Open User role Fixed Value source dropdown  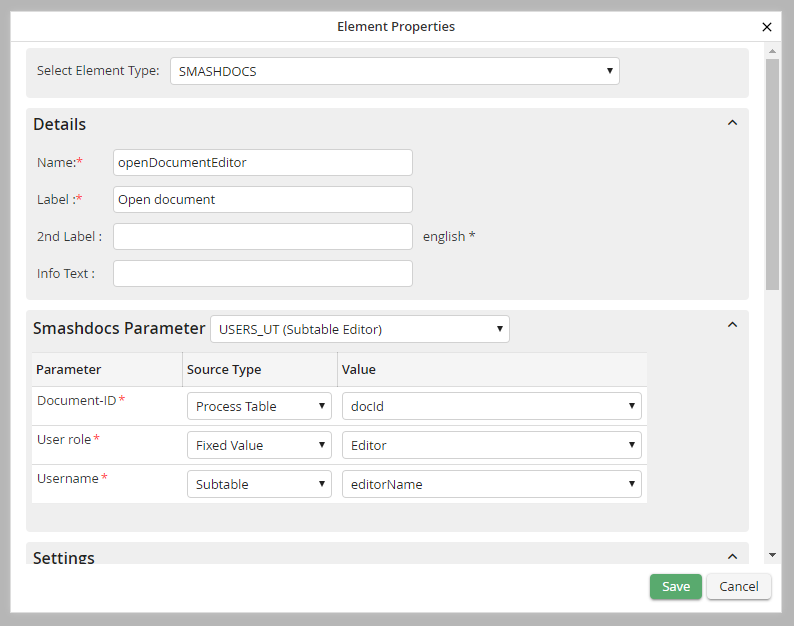259,445
